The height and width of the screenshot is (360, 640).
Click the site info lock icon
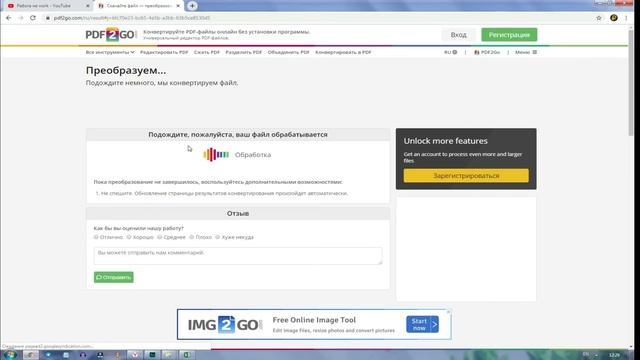pos(48,18)
